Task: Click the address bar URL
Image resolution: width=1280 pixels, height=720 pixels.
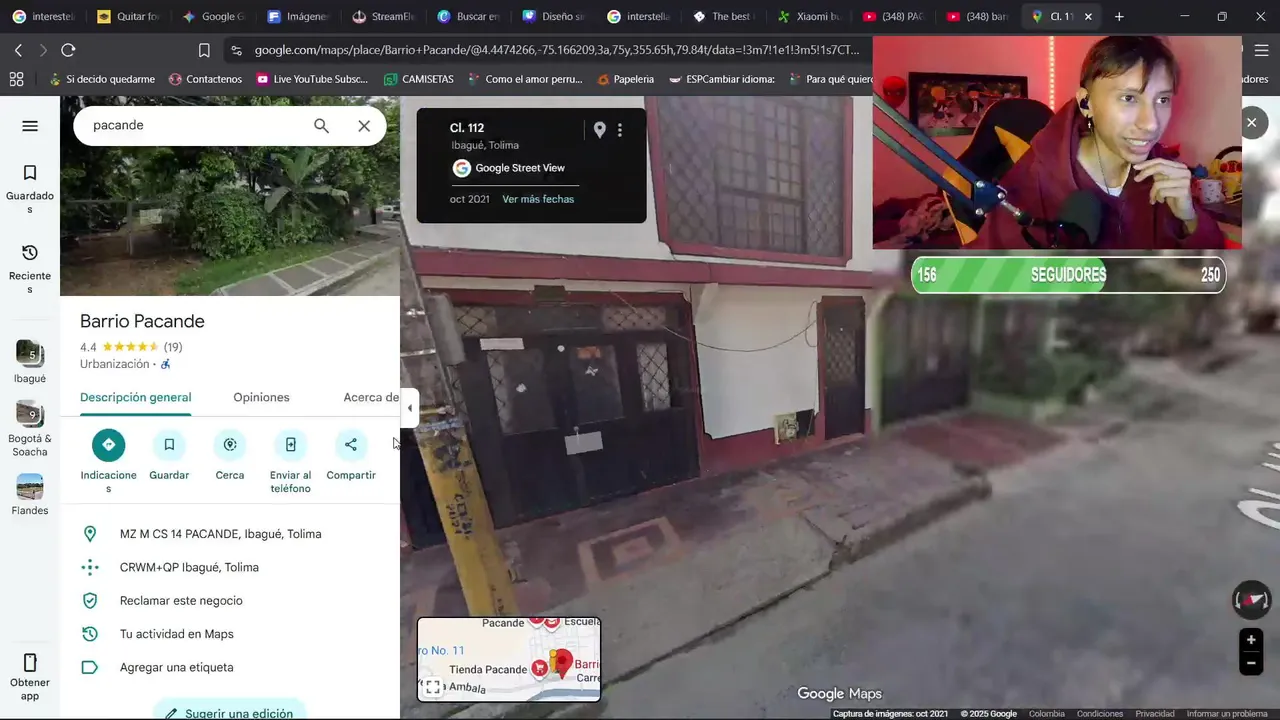Action: 556,50
